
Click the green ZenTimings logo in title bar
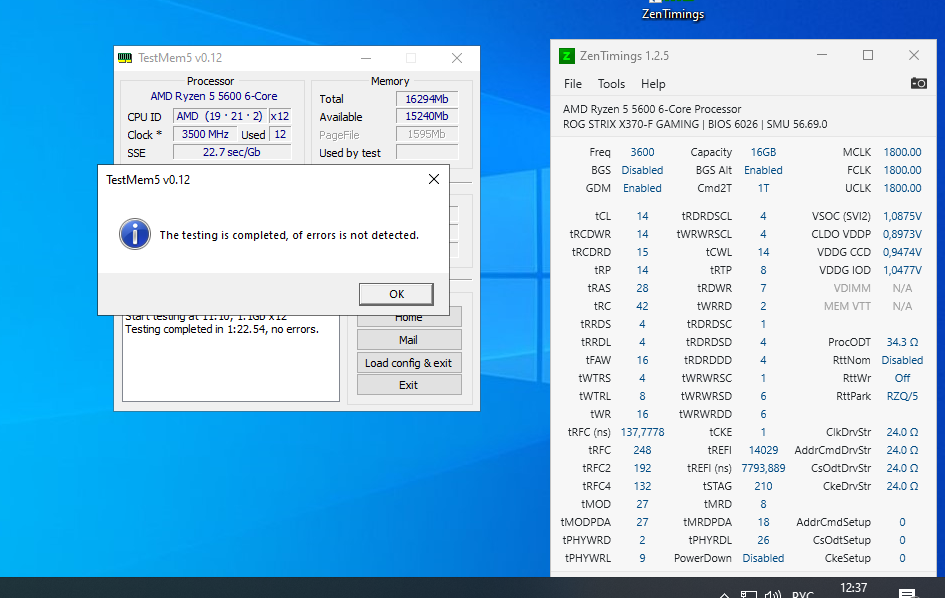pyautogui.click(x=567, y=56)
